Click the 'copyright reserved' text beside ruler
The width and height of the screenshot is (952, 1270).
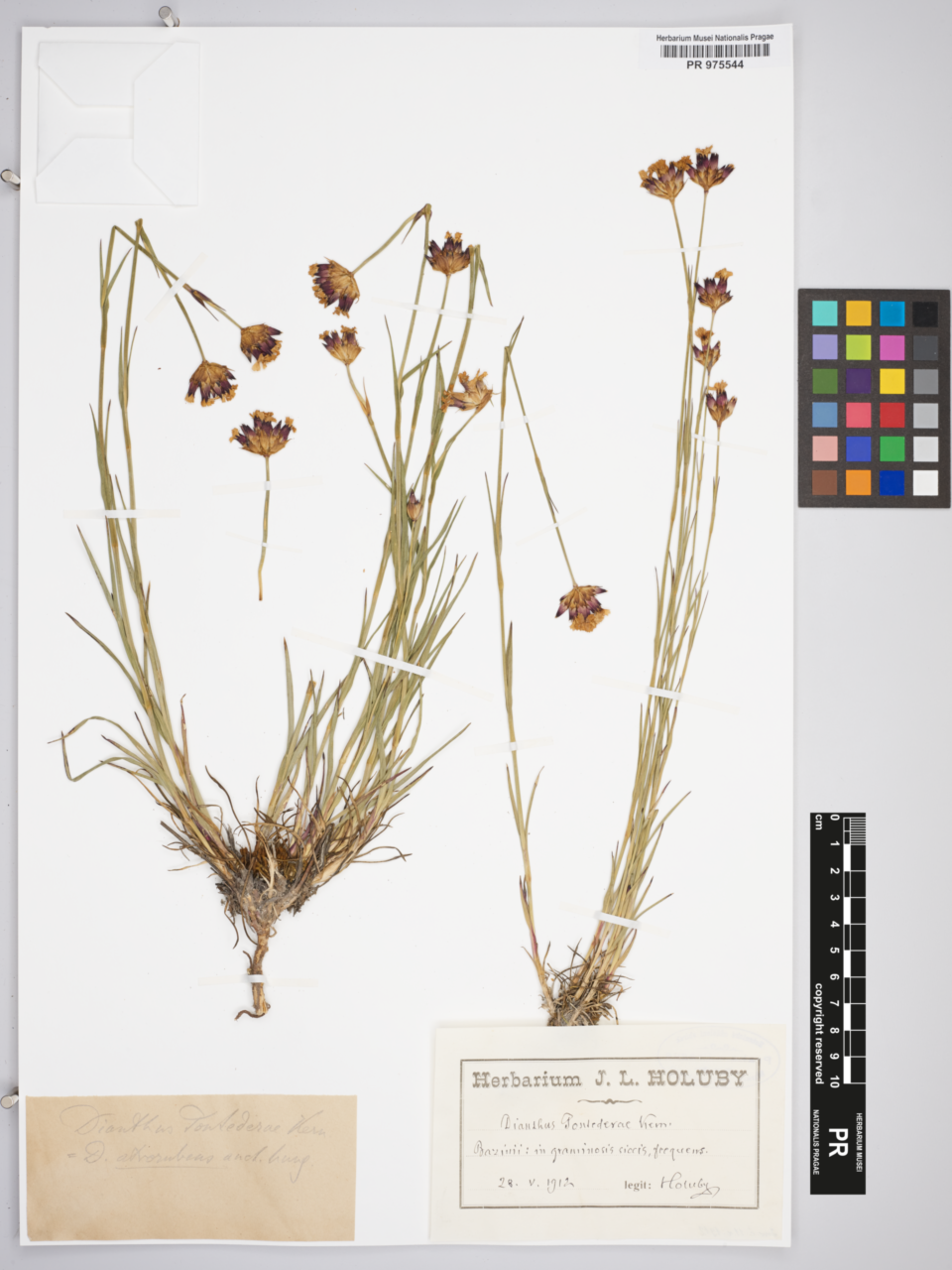(819, 1033)
